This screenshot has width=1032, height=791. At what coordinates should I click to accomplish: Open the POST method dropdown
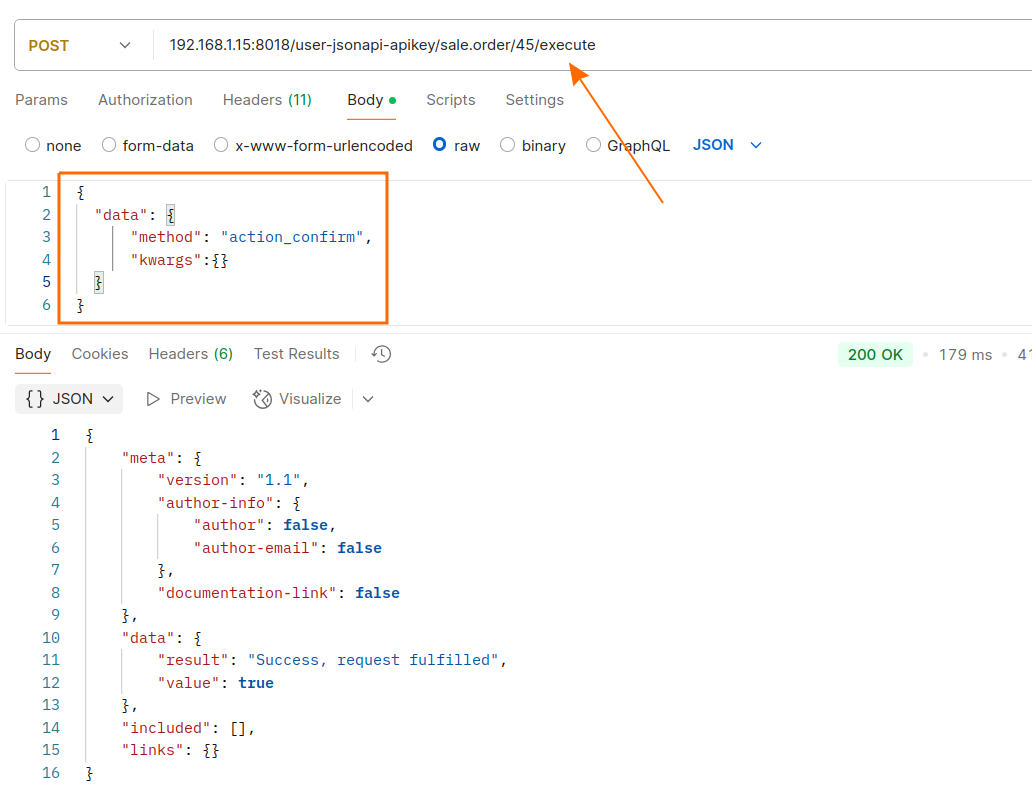80,45
